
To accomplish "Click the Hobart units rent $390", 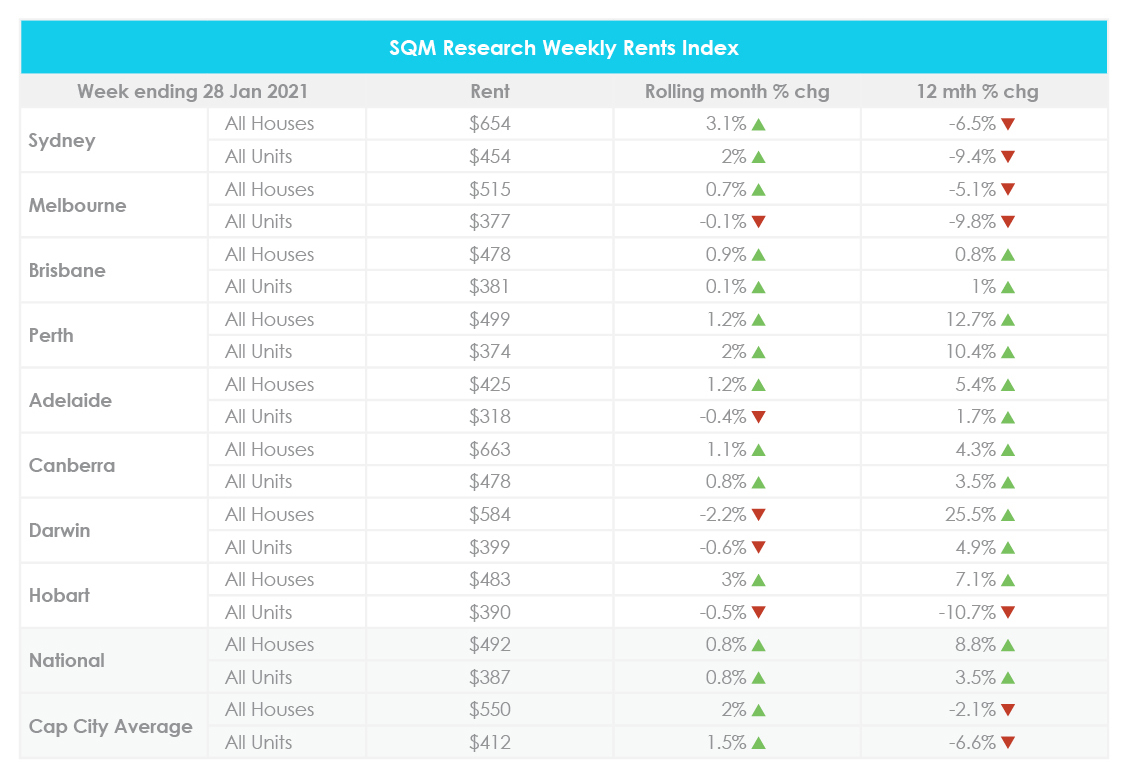I will tap(490, 612).
